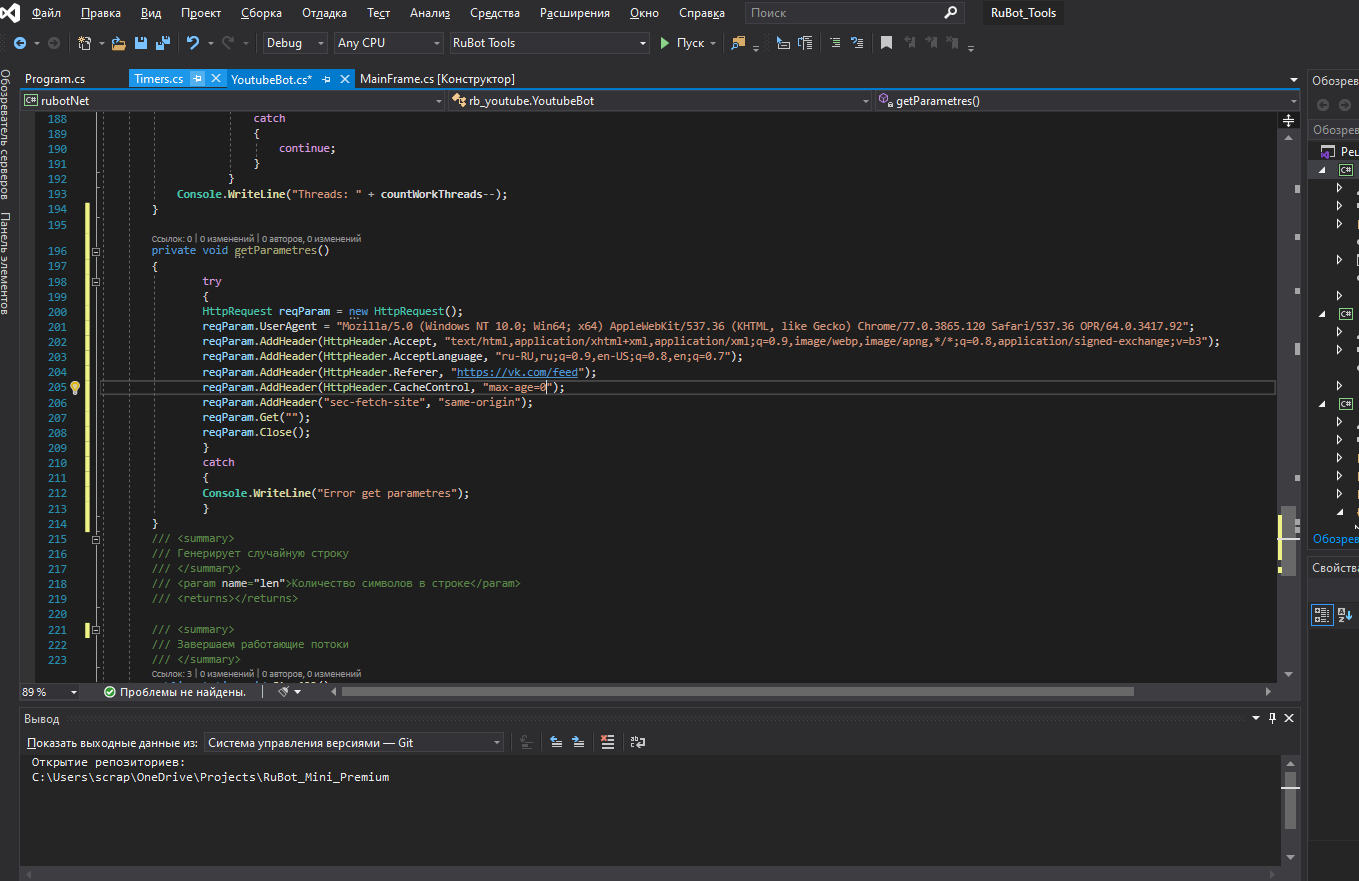Click the Undo arrow icon
The height and width of the screenshot is (881, 1359).
pyautogui.click(x=193, y=43)
